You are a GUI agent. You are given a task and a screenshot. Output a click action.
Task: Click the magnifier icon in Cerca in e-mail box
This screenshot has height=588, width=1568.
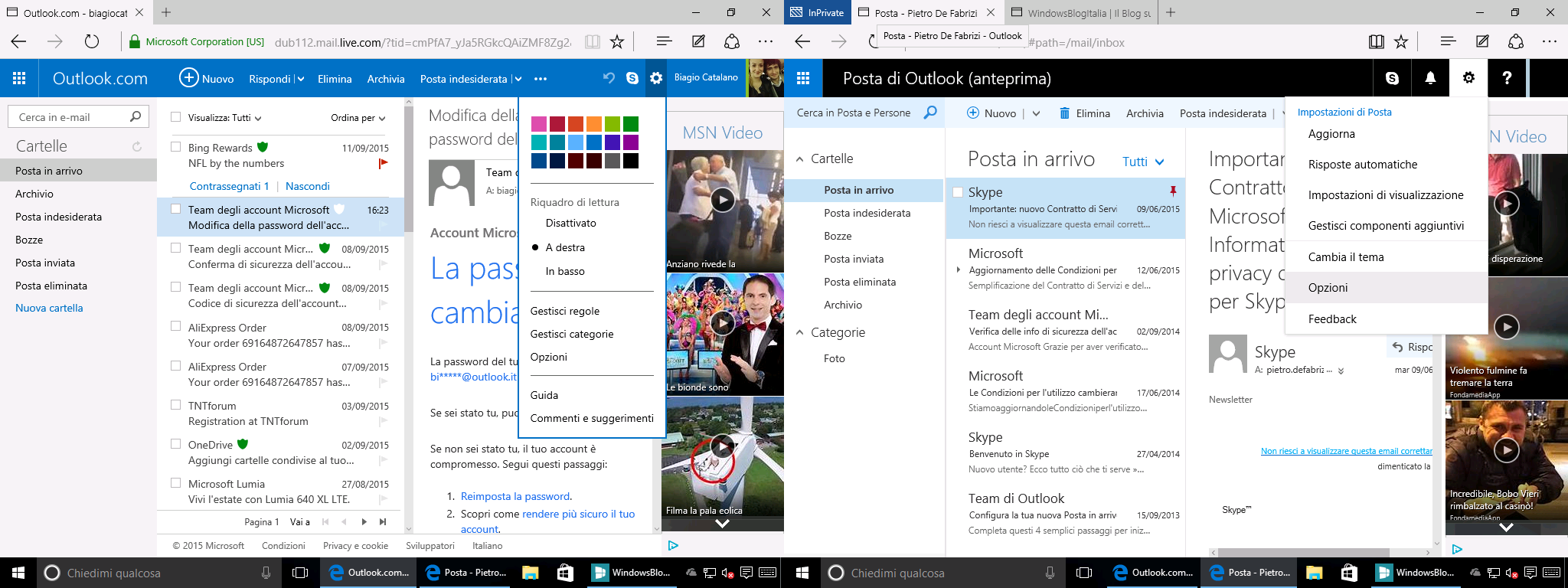(136, 116)
